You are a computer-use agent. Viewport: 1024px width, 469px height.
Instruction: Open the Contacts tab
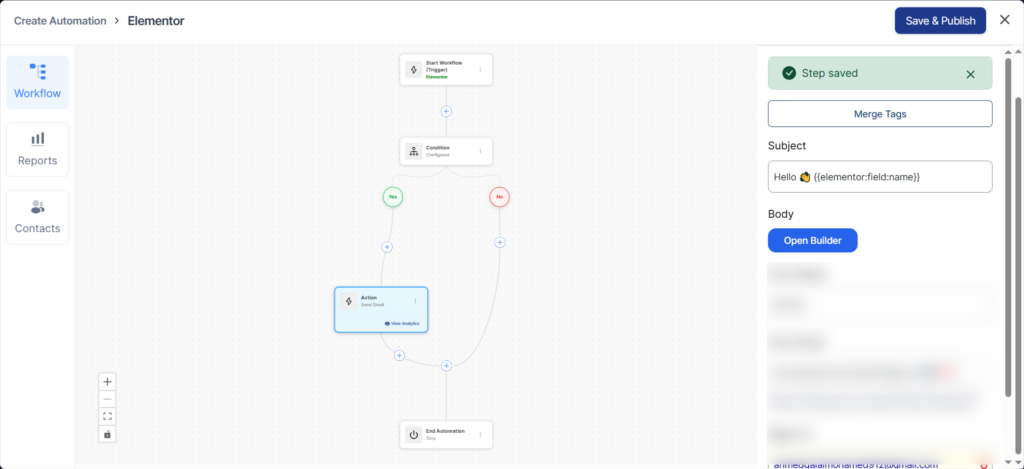pyautogui.click(x=37, y=217)
